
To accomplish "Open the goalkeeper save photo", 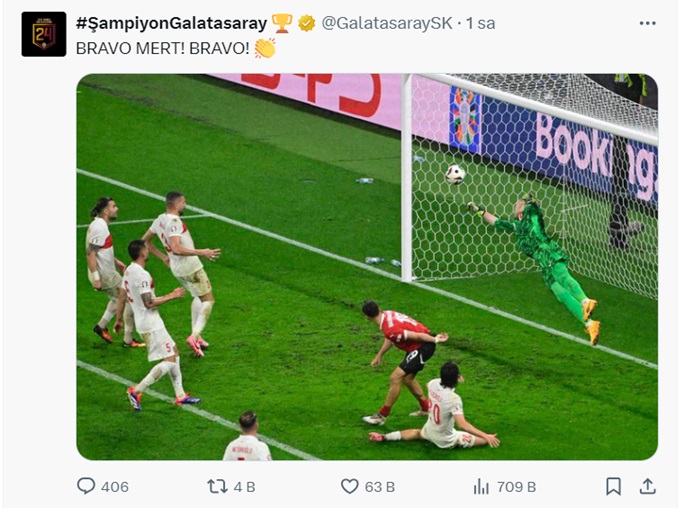I will [367, 267].
